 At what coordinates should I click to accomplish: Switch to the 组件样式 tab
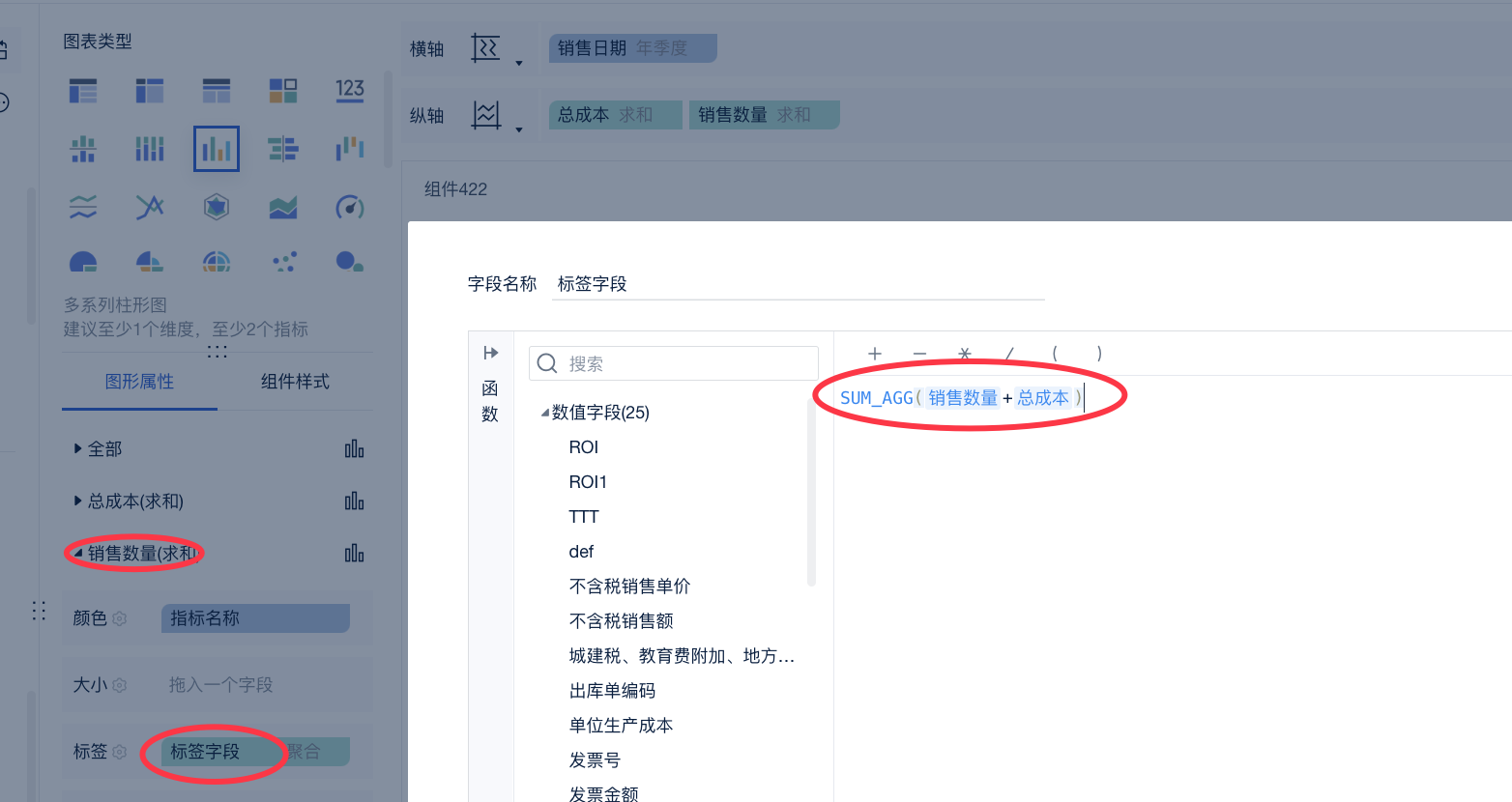point(295,382)
